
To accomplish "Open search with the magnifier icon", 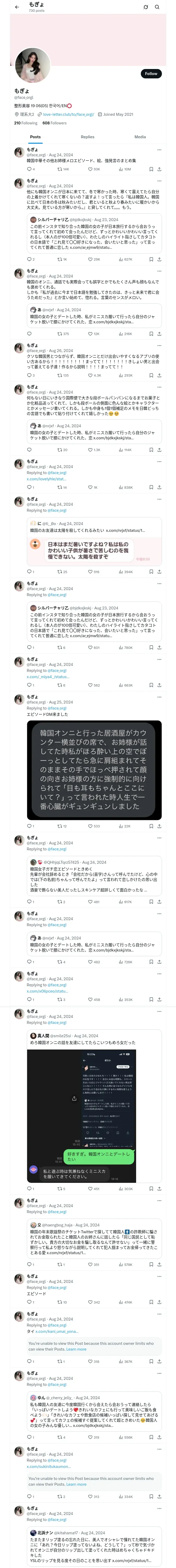I will pyautogui.click(x=157, y=7).
